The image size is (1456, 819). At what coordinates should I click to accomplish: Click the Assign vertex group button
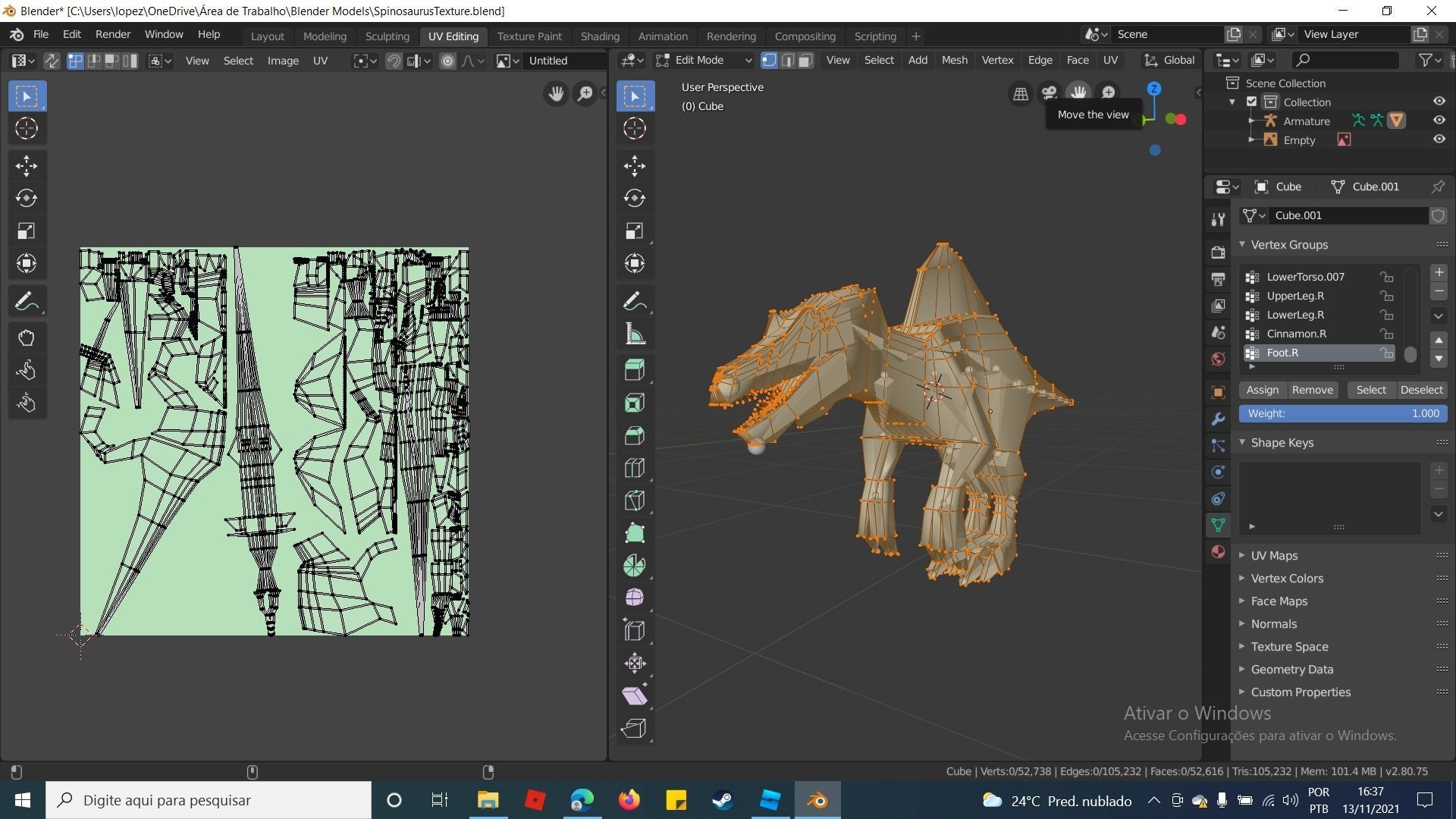coord(1263,390)
